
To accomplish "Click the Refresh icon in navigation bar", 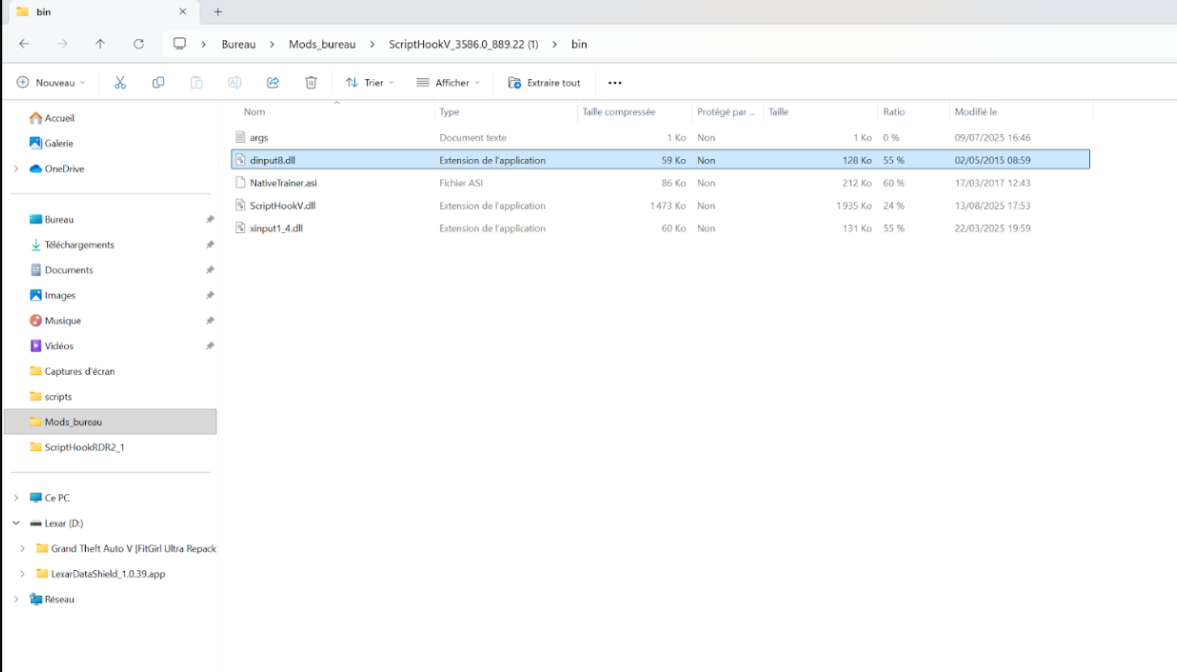I will [x=139, y=44].
